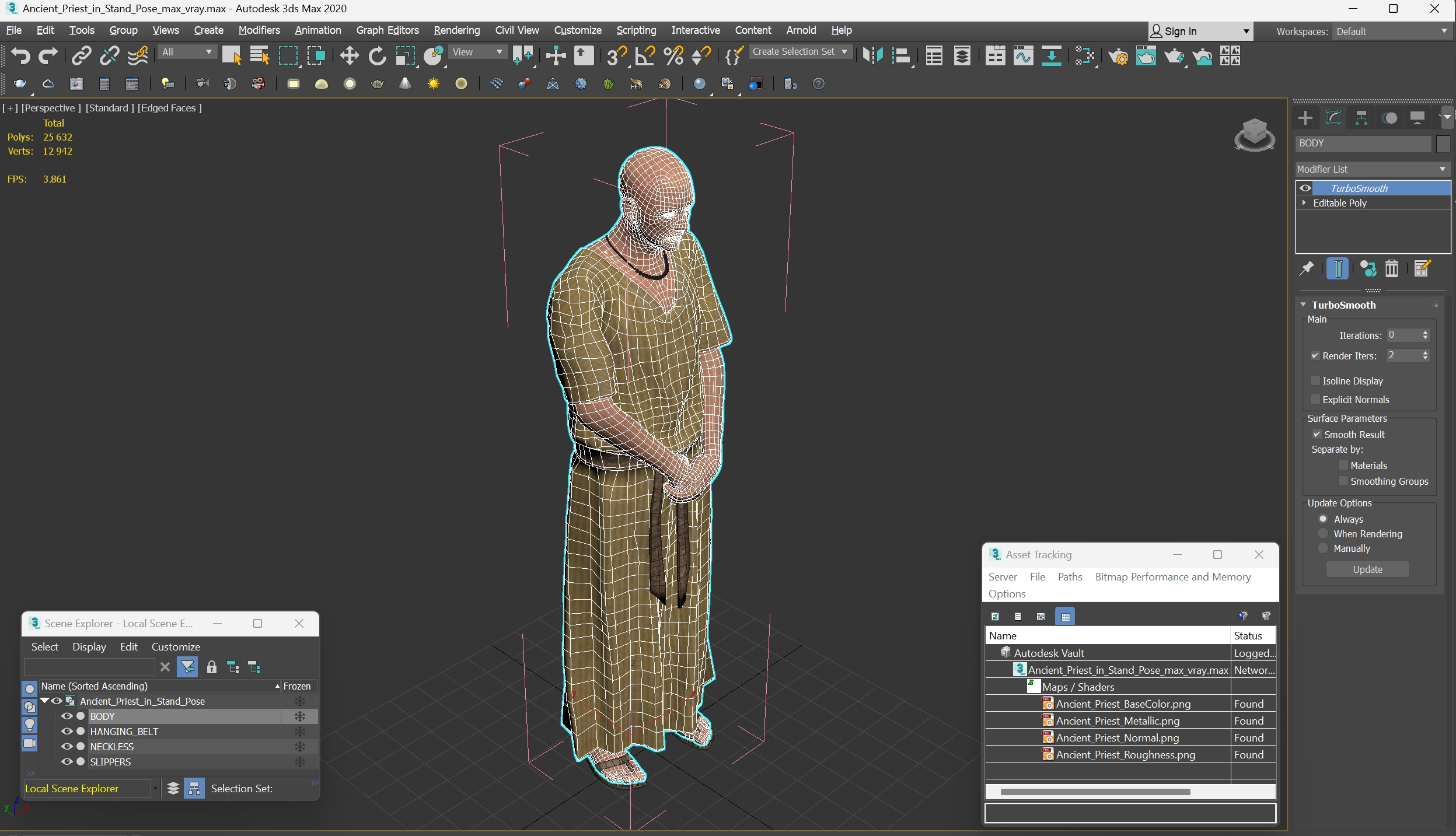Click the Iterations spinner arrows
This screenshot has height=836, width=1456.
point(1425,335)
